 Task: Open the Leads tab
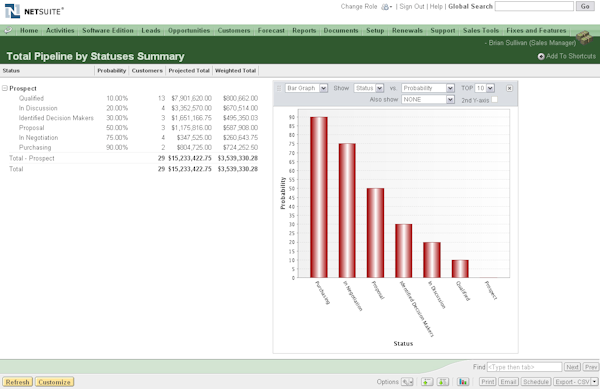pyautogui.click(x=151, y=30)
